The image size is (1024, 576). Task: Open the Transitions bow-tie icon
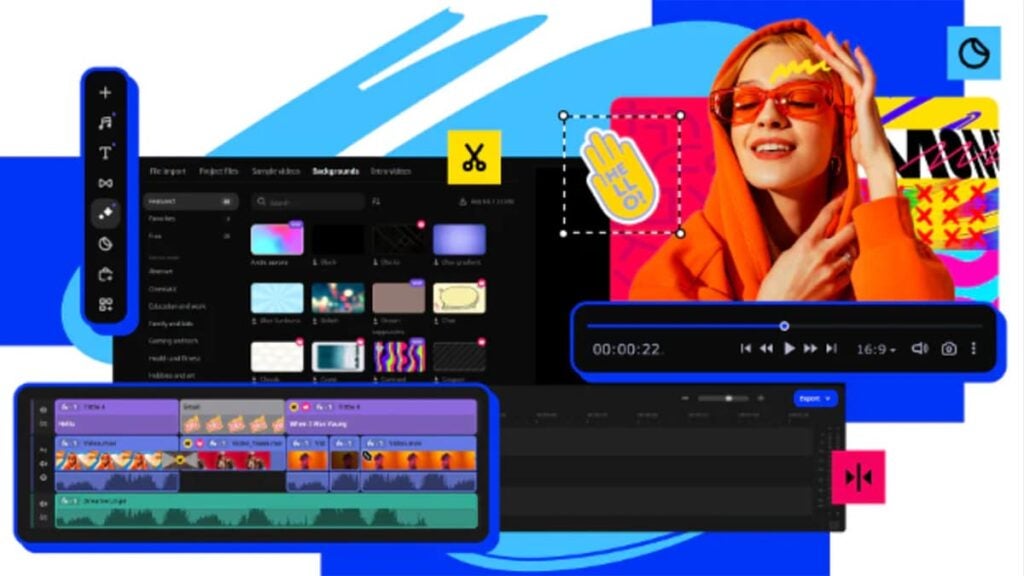(105, 183)
